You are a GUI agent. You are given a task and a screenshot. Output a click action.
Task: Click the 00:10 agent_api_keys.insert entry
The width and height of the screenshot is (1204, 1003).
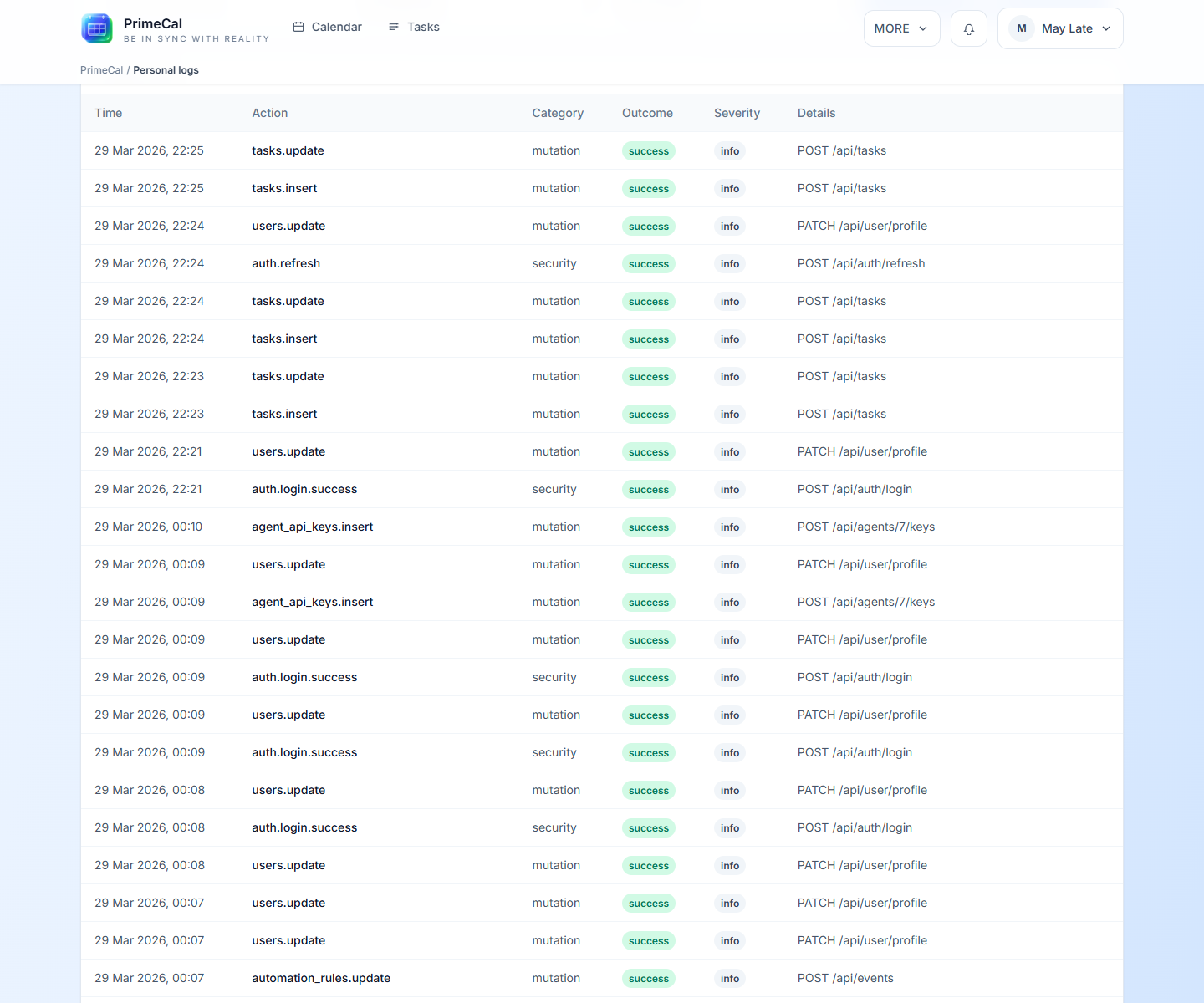click(312, 527)
